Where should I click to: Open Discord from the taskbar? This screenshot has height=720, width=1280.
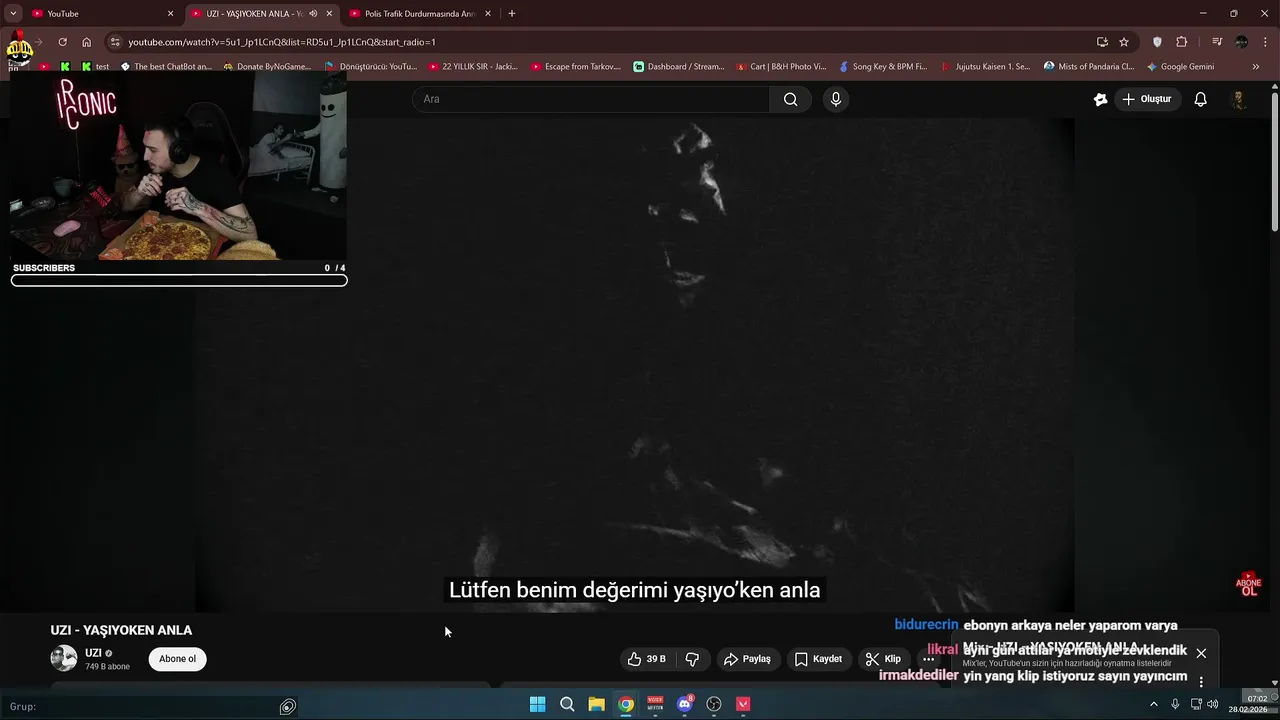tap(685, 704)
